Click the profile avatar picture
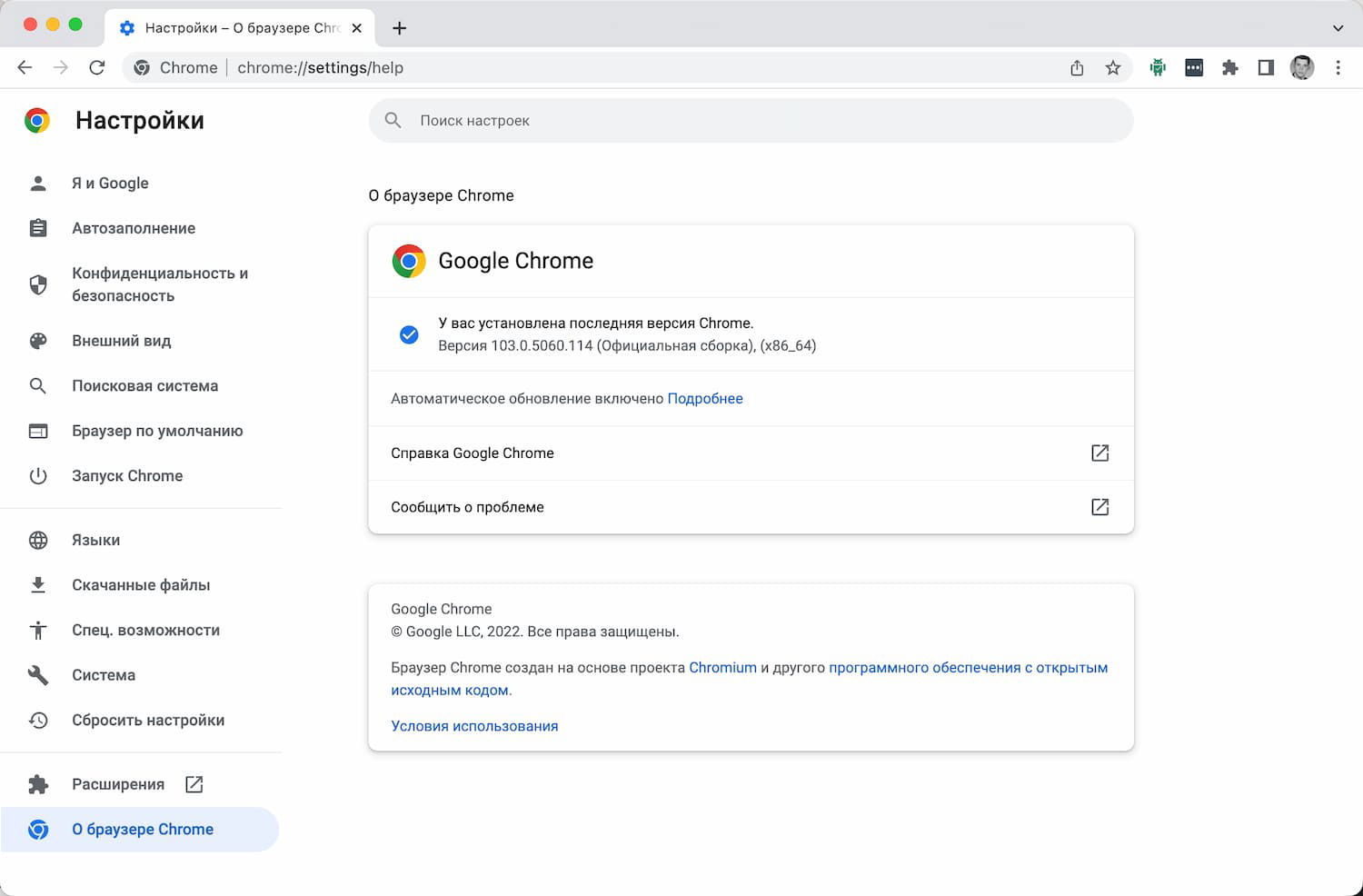Viewport: 1363px width, 896px height. (1302, 67)
